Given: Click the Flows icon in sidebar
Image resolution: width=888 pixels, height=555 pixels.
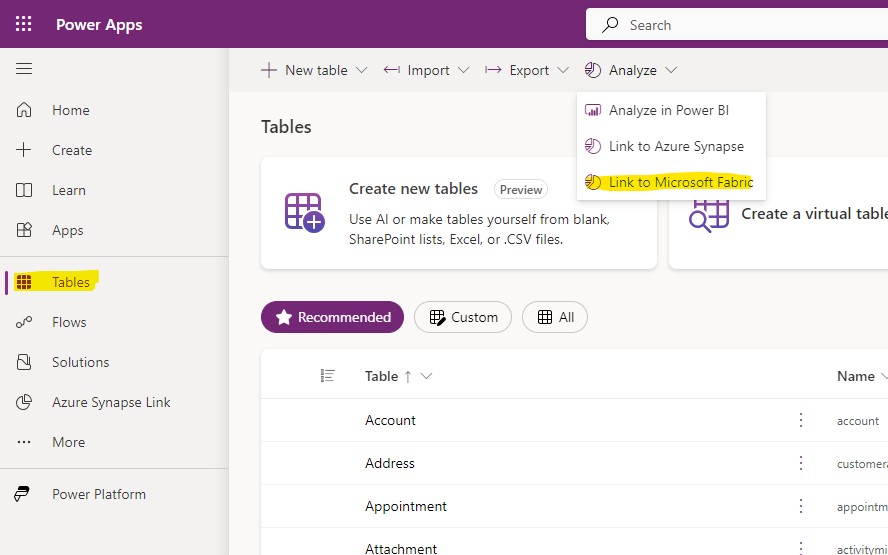Looking at the screenshot, I should 24,322.
